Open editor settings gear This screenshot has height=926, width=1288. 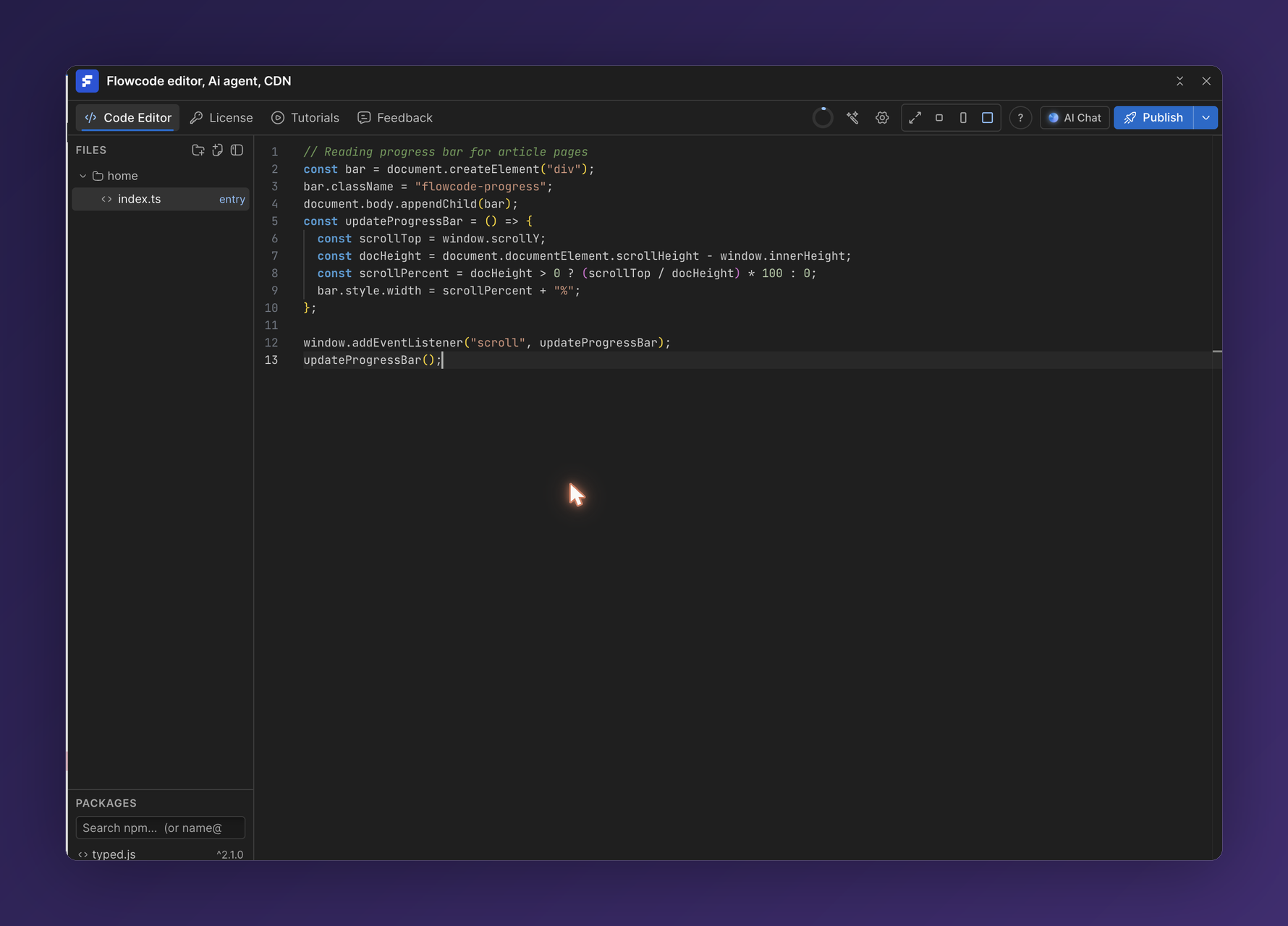point(882,117)
